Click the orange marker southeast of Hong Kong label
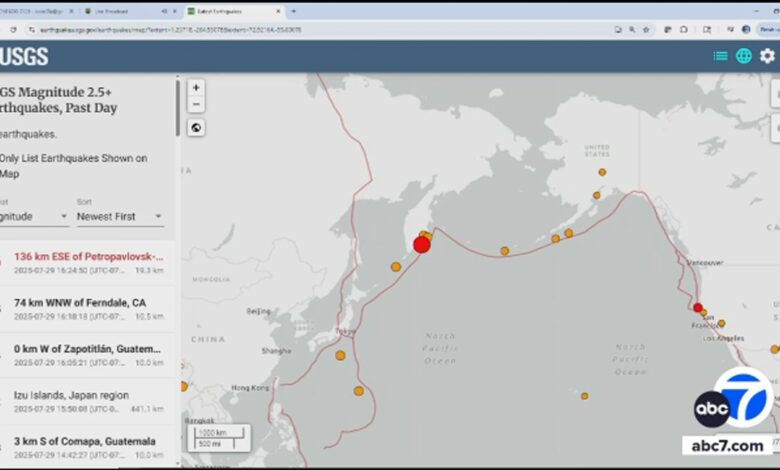 [x=359, y=391]
